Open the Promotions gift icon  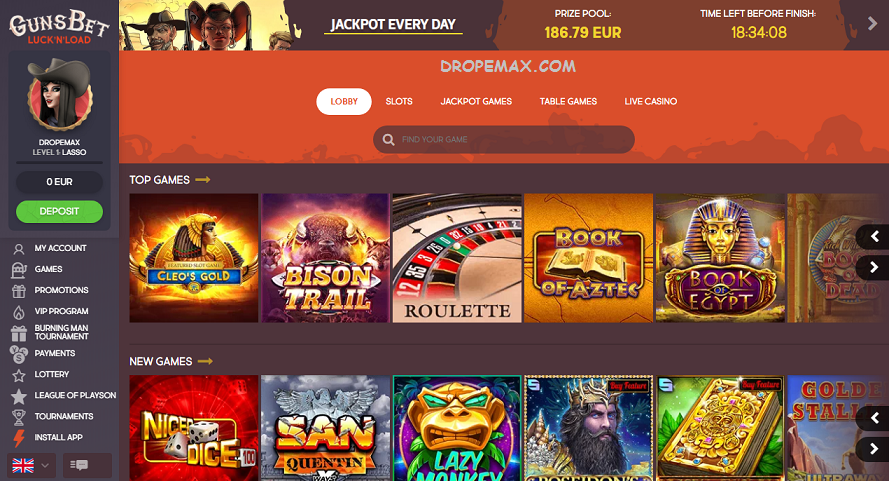(19, 291)
